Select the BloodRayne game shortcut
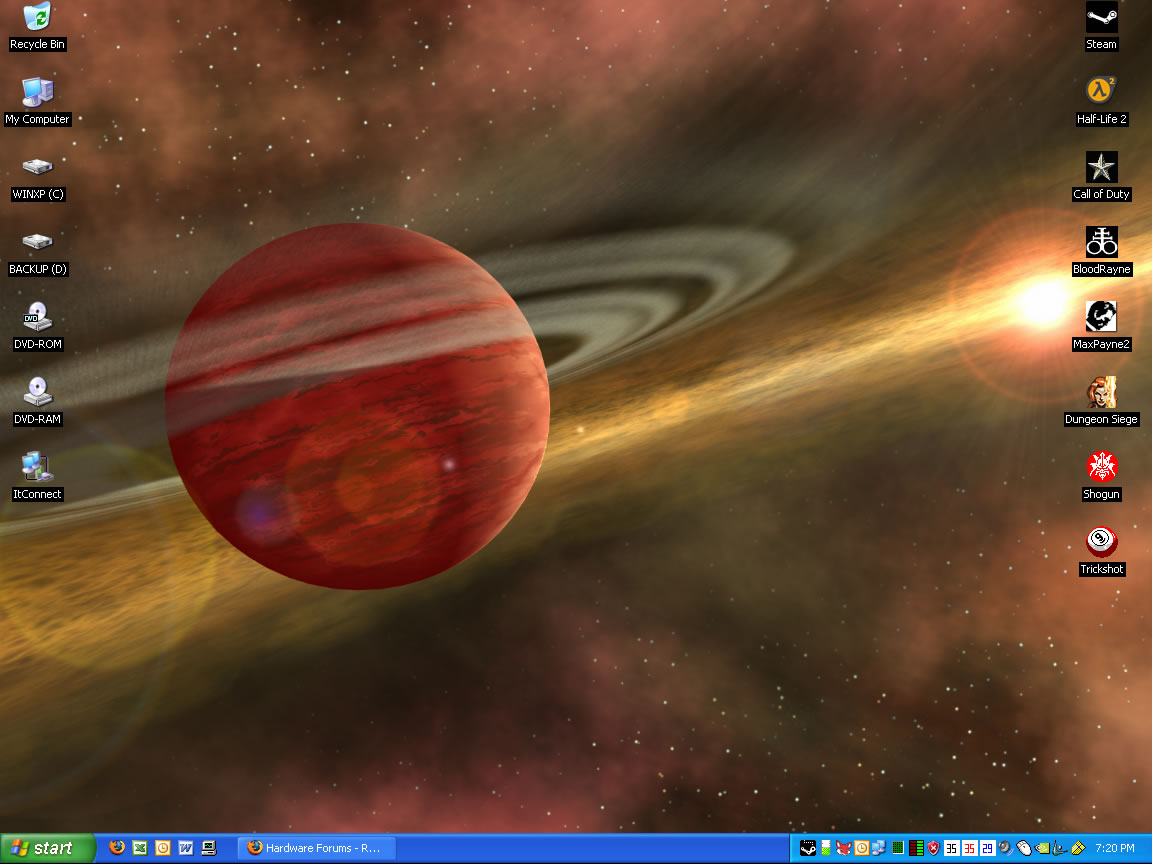Image resolution: width=1152 pixels, height=864 pixels. coord(1101,251)
